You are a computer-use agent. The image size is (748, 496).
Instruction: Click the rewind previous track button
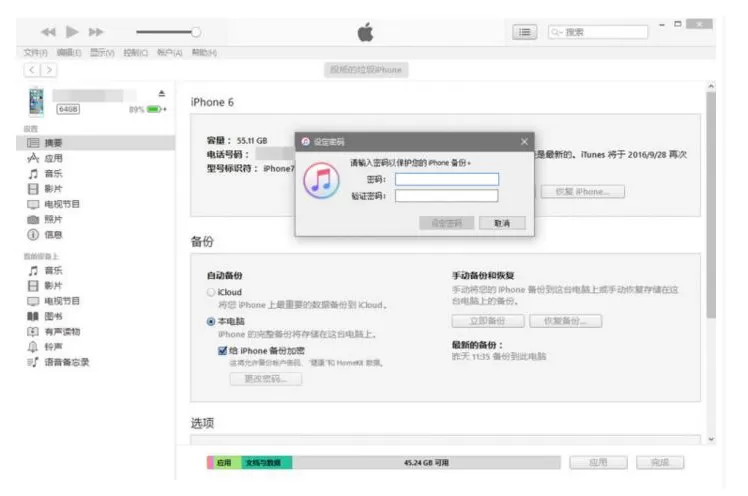point(48,32)
